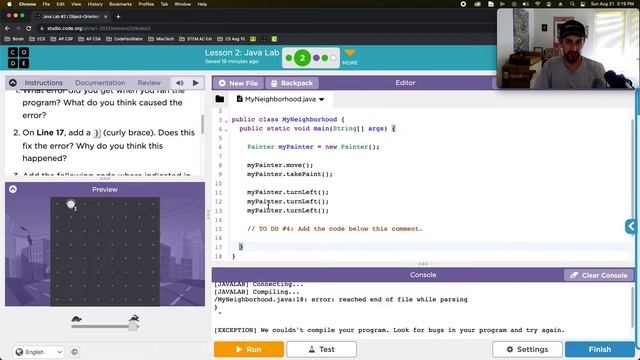
Task: Open the Code.org logo home link
Action: click(x=18, y=58)
